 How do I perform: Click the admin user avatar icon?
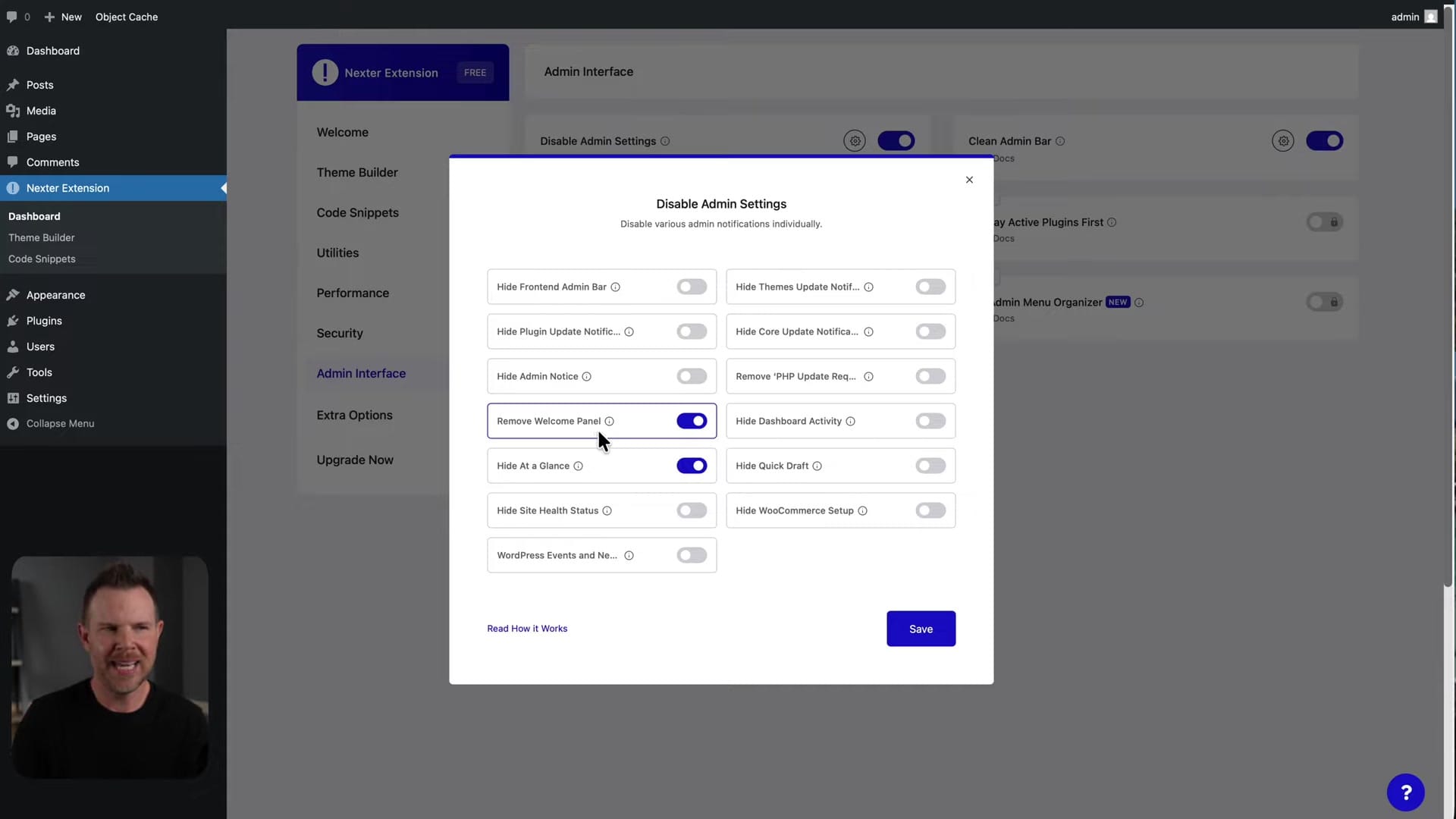(x=1431, y=17)
